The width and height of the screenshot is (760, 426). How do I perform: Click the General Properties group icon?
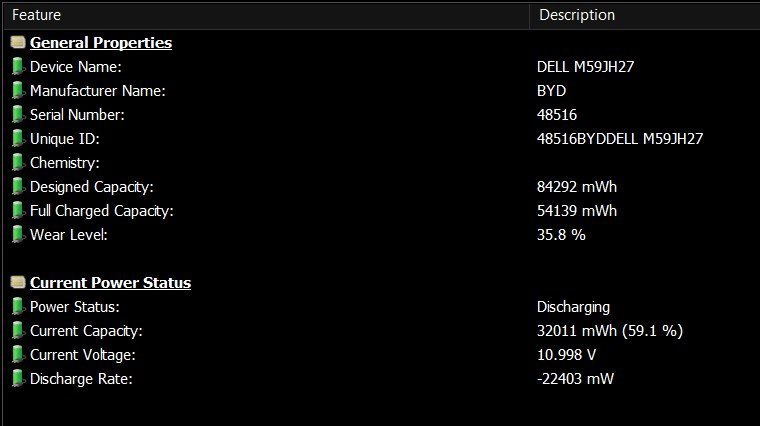(18, 43)
